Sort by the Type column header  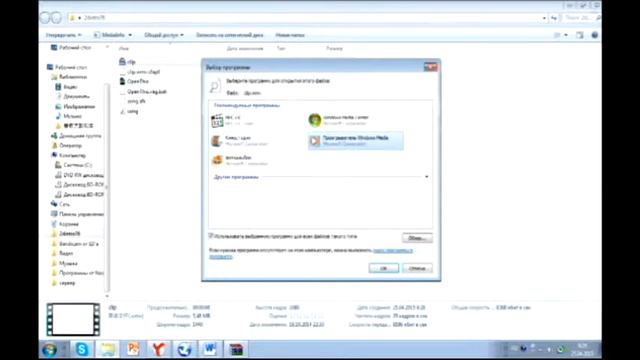(x=281, y=49)
